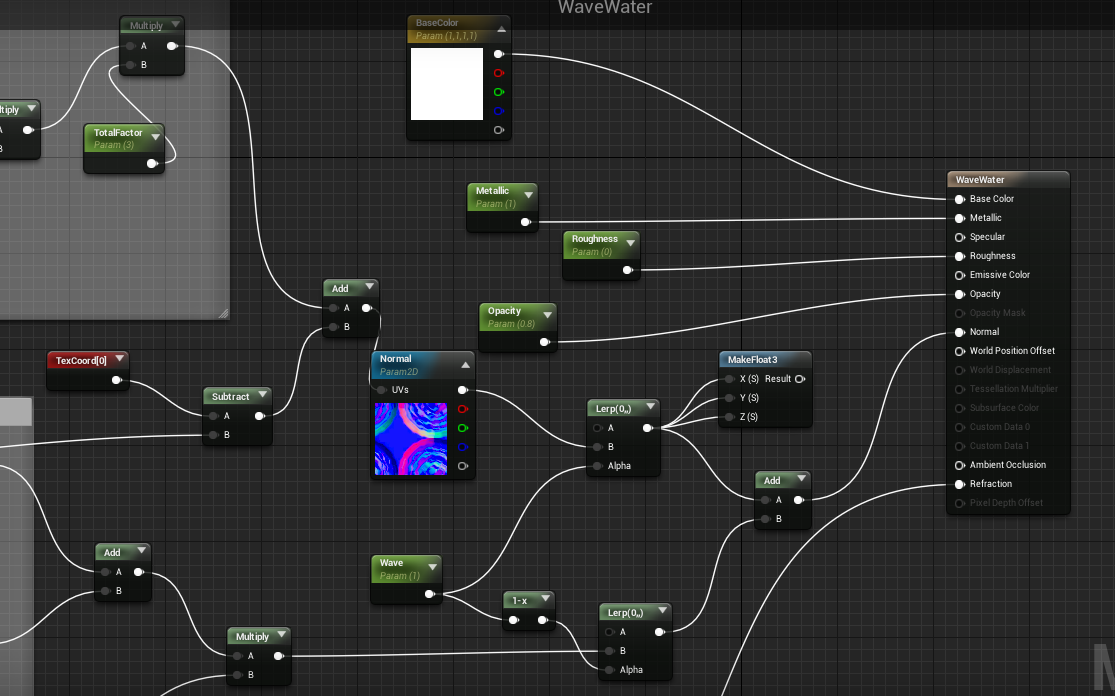Viewport: 1115px width, 696px height.
Task: Collapse the BaseColor node preview arrow
Action: click(x=502, y=29)
